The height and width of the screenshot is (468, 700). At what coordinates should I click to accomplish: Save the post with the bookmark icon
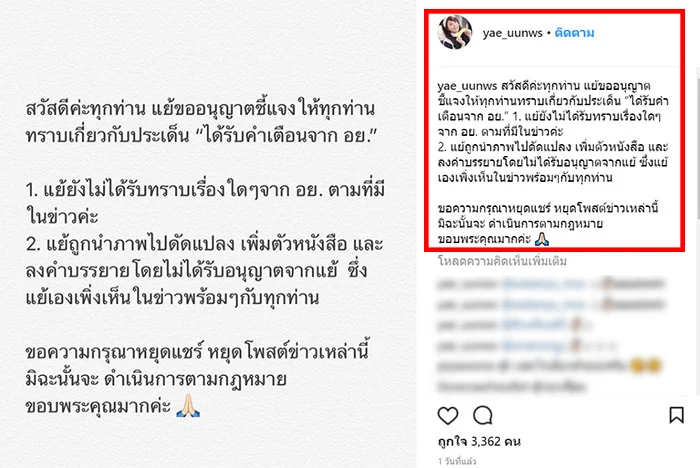coord(676,415)
